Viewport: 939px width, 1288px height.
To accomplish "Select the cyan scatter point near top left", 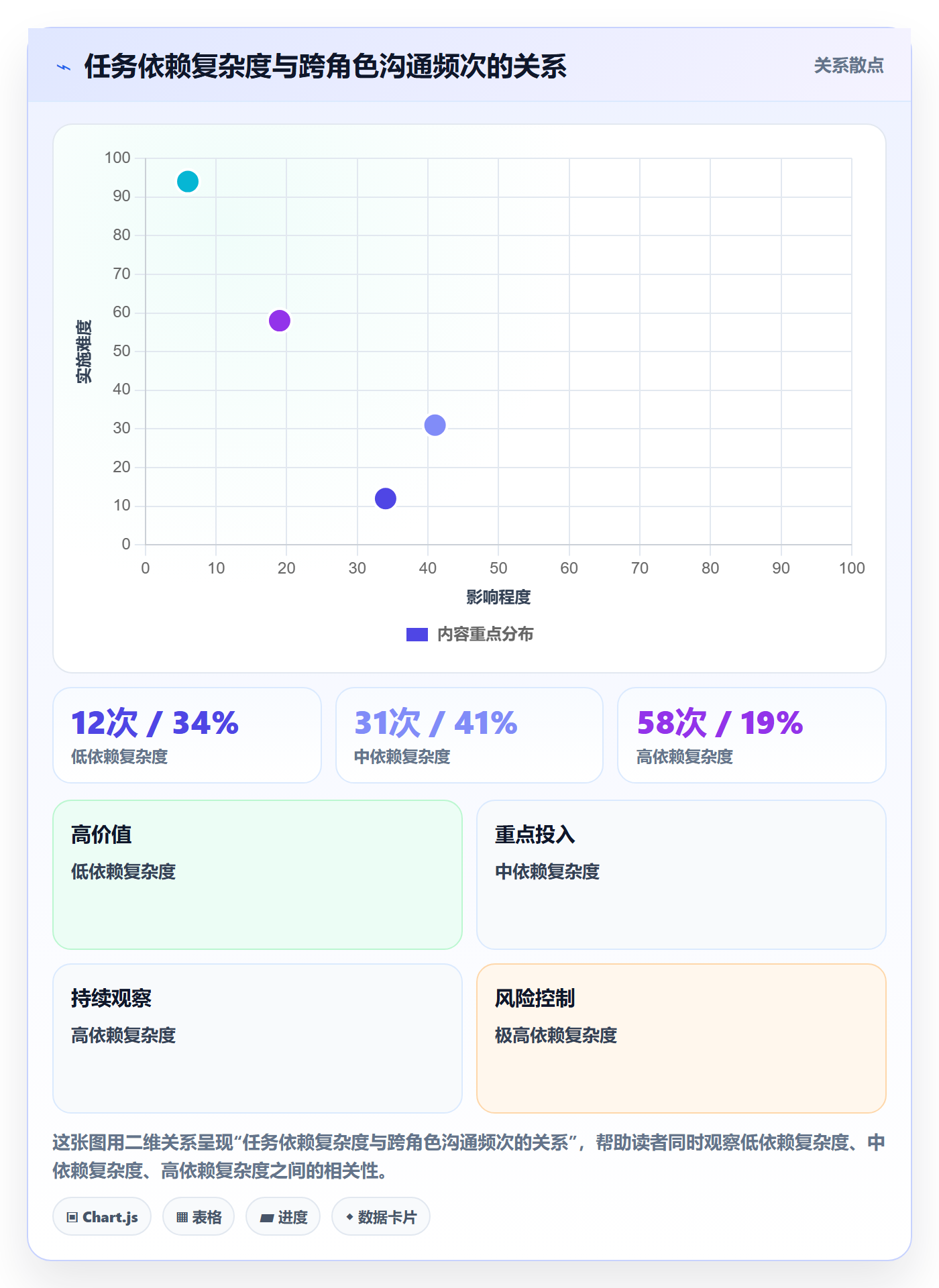I will 188,182.
